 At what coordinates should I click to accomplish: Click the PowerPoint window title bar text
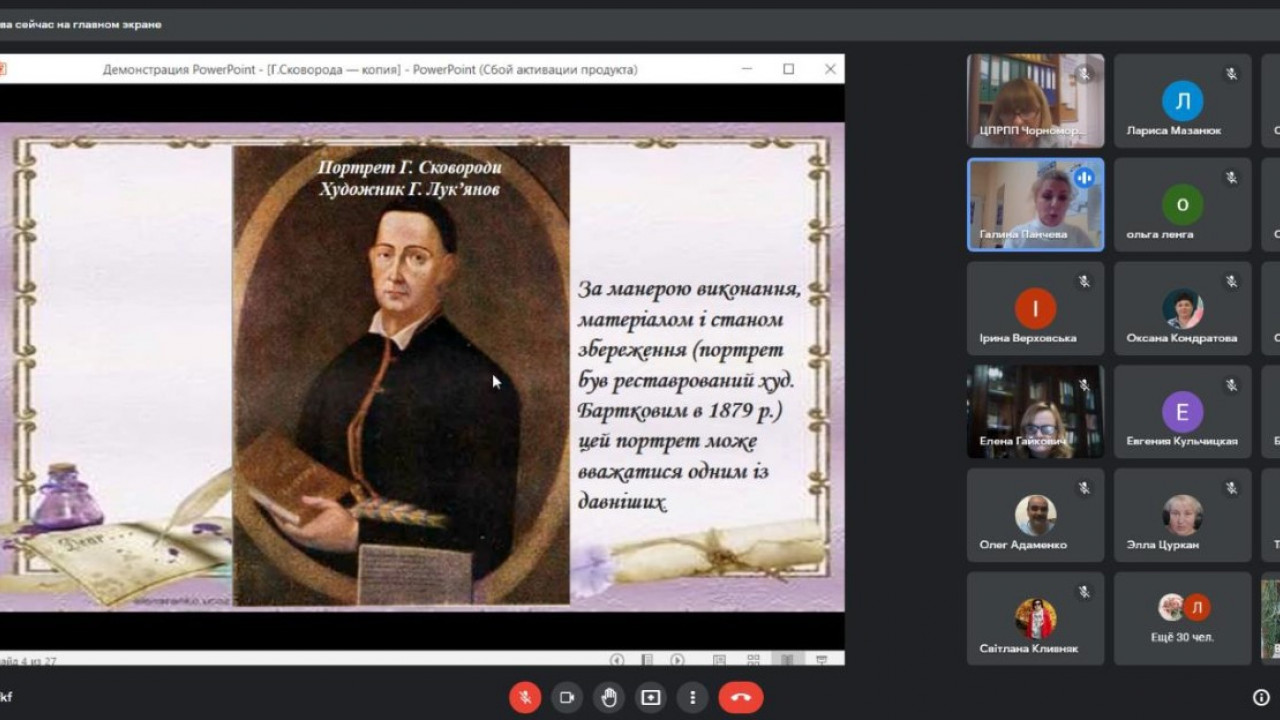pyautogui.click(x=370, y=69)
